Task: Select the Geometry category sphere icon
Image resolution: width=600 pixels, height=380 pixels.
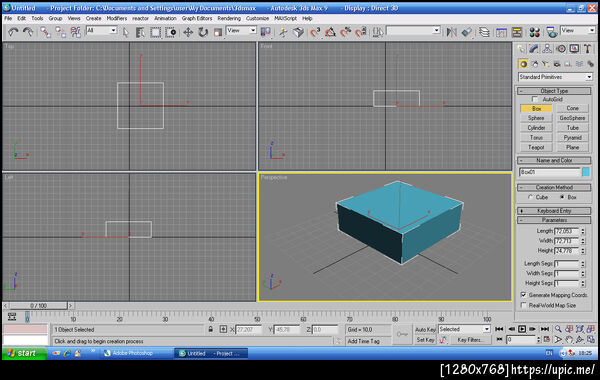Action: tap(523, 64)
